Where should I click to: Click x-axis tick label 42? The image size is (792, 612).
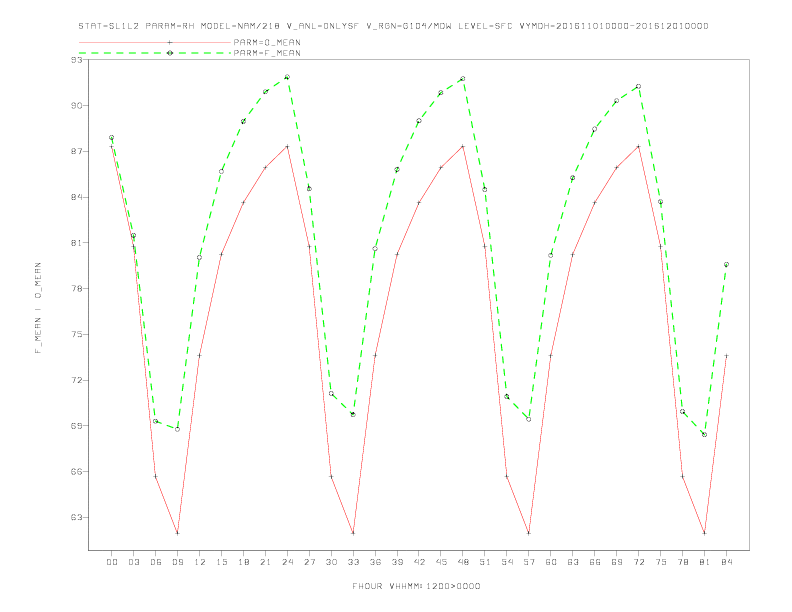point(419,562)
